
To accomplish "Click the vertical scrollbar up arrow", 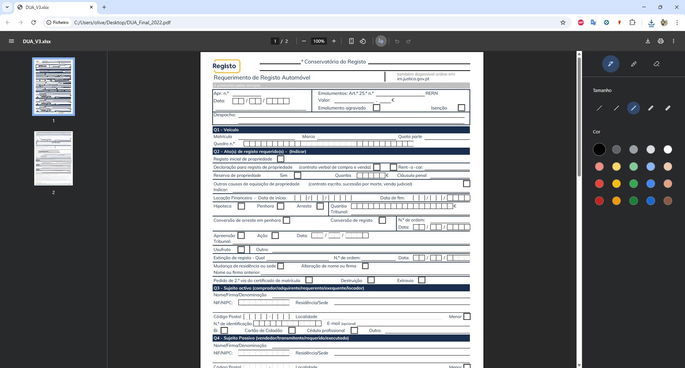I will tap(579, 54).
